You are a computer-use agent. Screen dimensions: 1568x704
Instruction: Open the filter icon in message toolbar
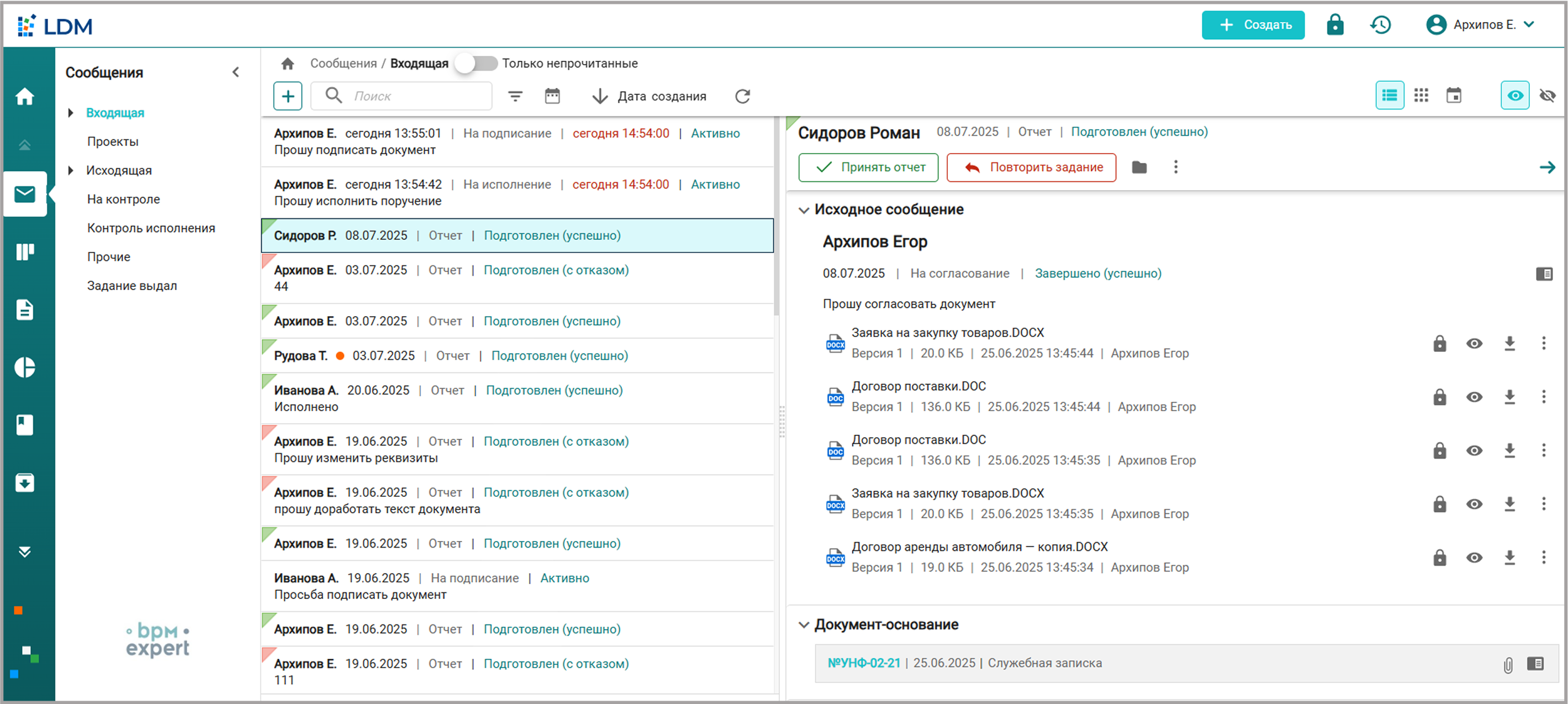(515, 96)
